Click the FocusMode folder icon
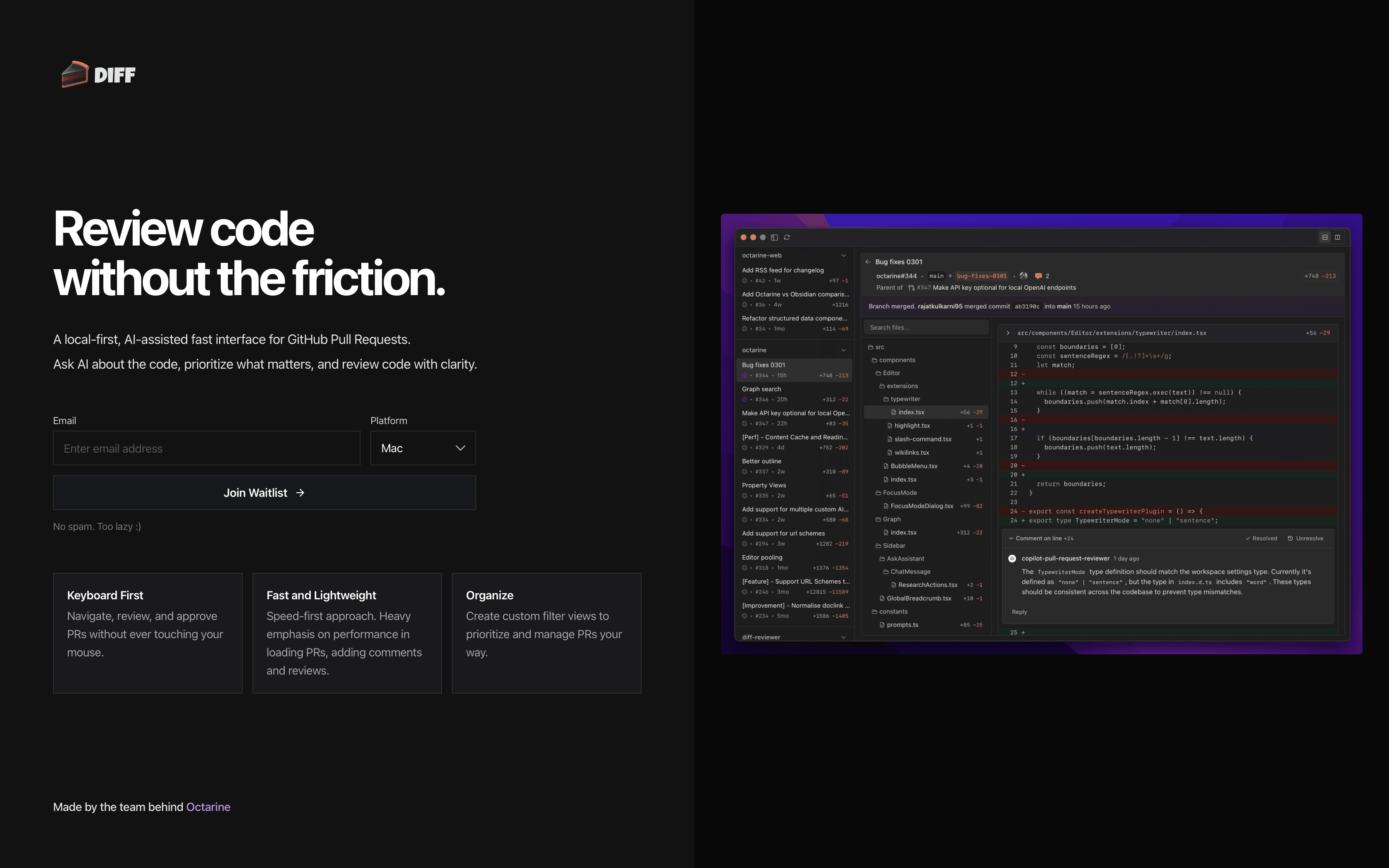 click(x=878, y=493)
